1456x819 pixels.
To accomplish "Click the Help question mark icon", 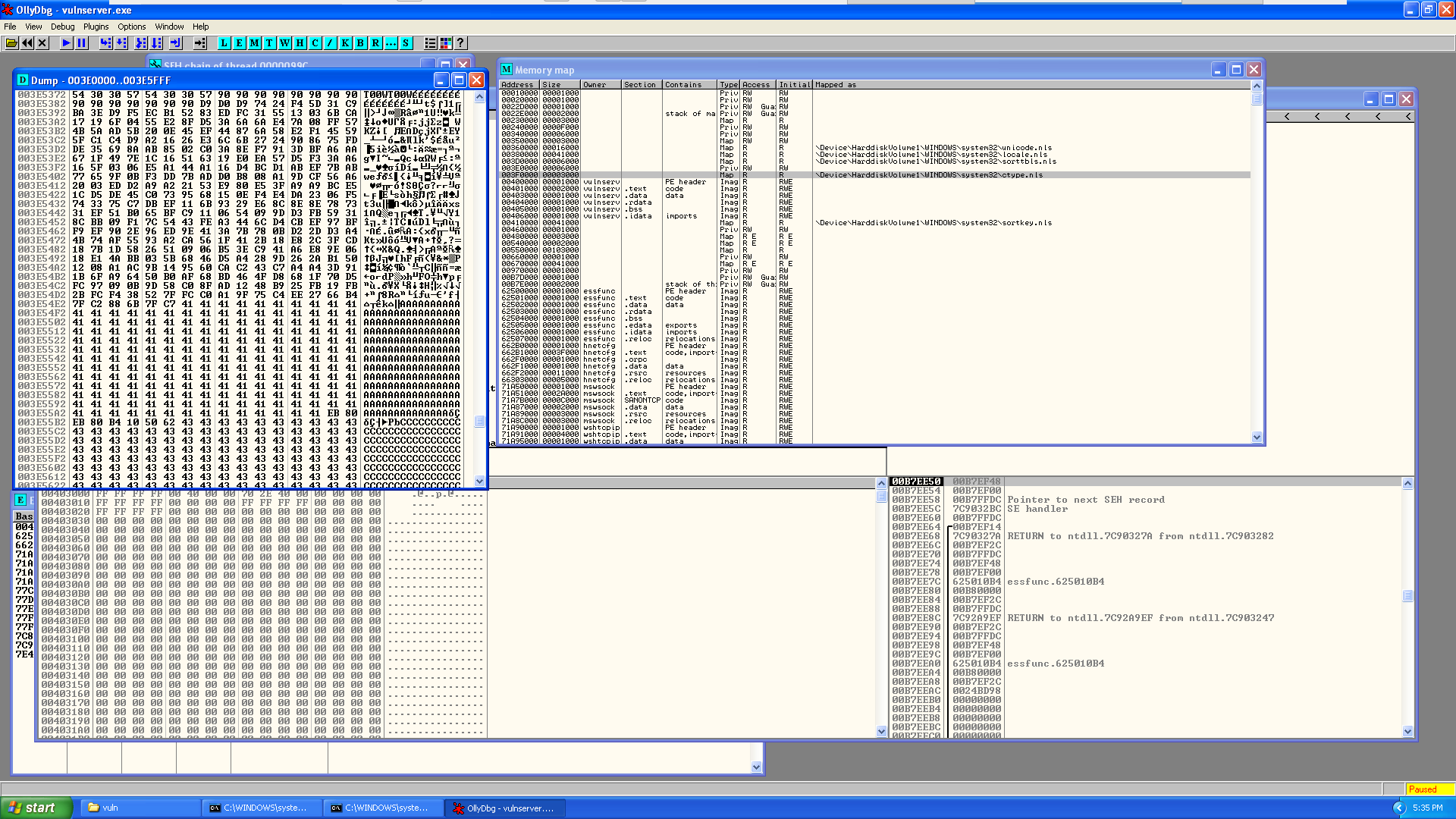I will [460, 43].
